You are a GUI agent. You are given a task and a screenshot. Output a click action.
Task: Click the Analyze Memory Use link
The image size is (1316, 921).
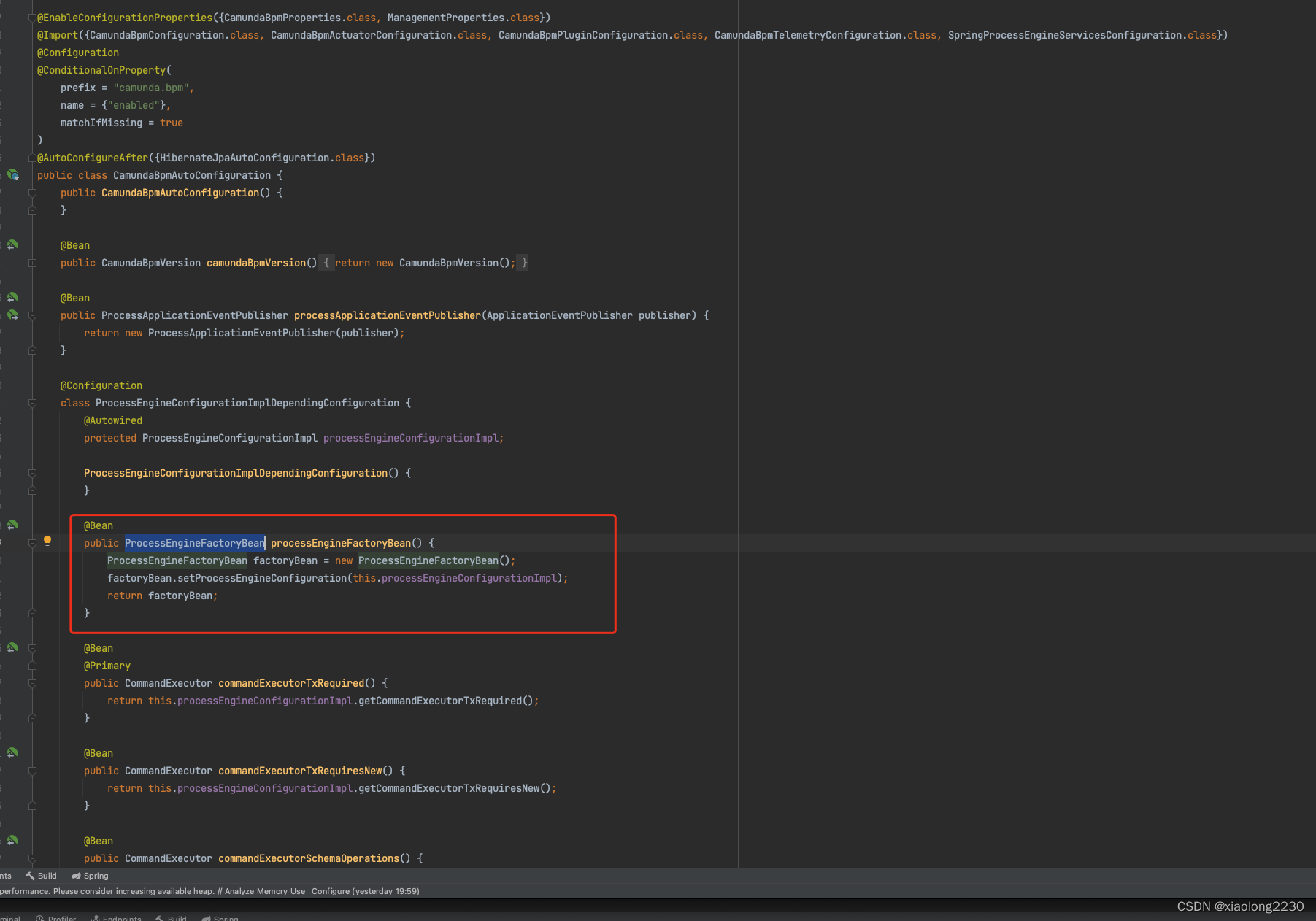coord(265,891)
